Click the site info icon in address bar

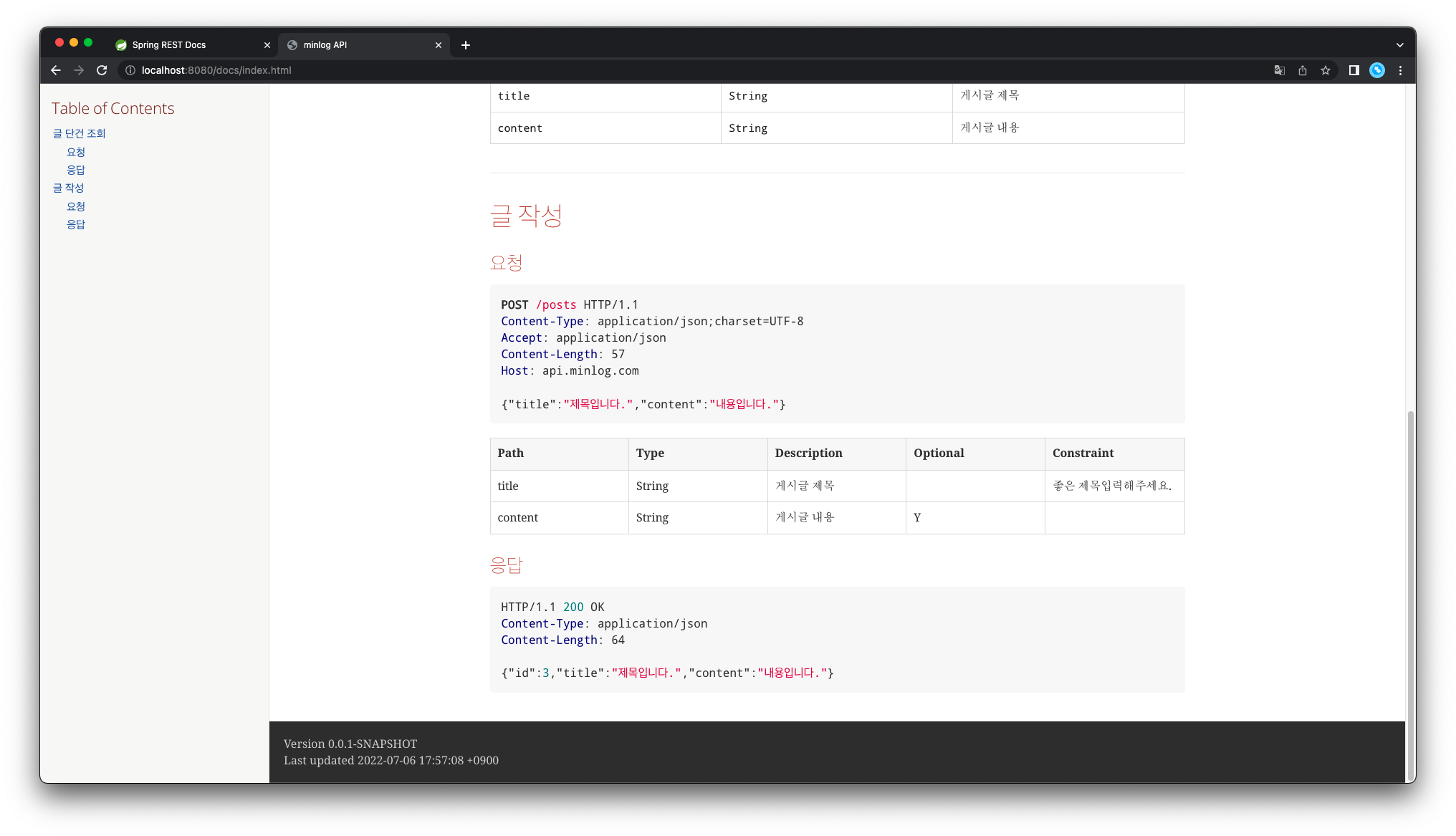pos(130,70)
